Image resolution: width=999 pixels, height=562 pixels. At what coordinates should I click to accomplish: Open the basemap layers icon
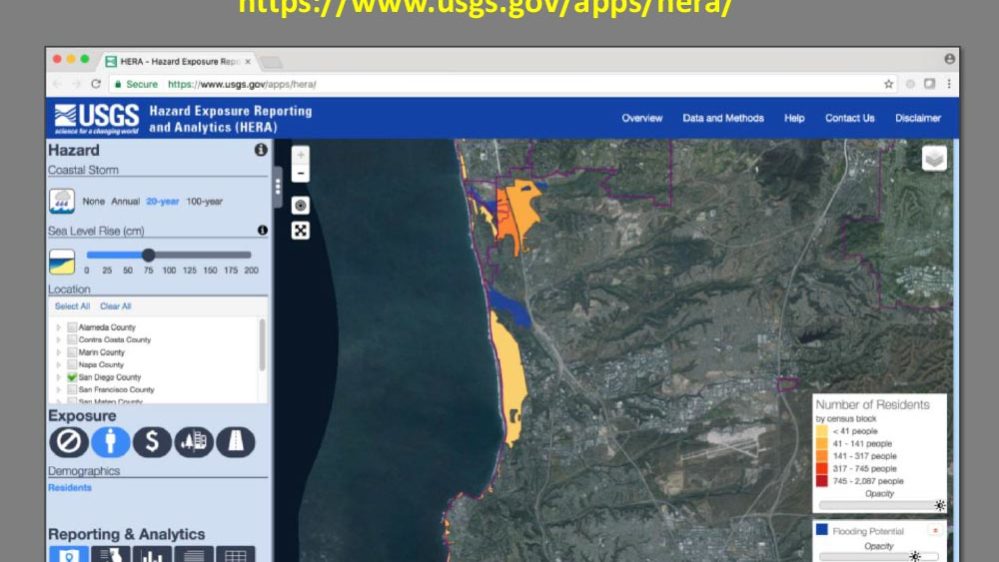[x=934, y=159]
